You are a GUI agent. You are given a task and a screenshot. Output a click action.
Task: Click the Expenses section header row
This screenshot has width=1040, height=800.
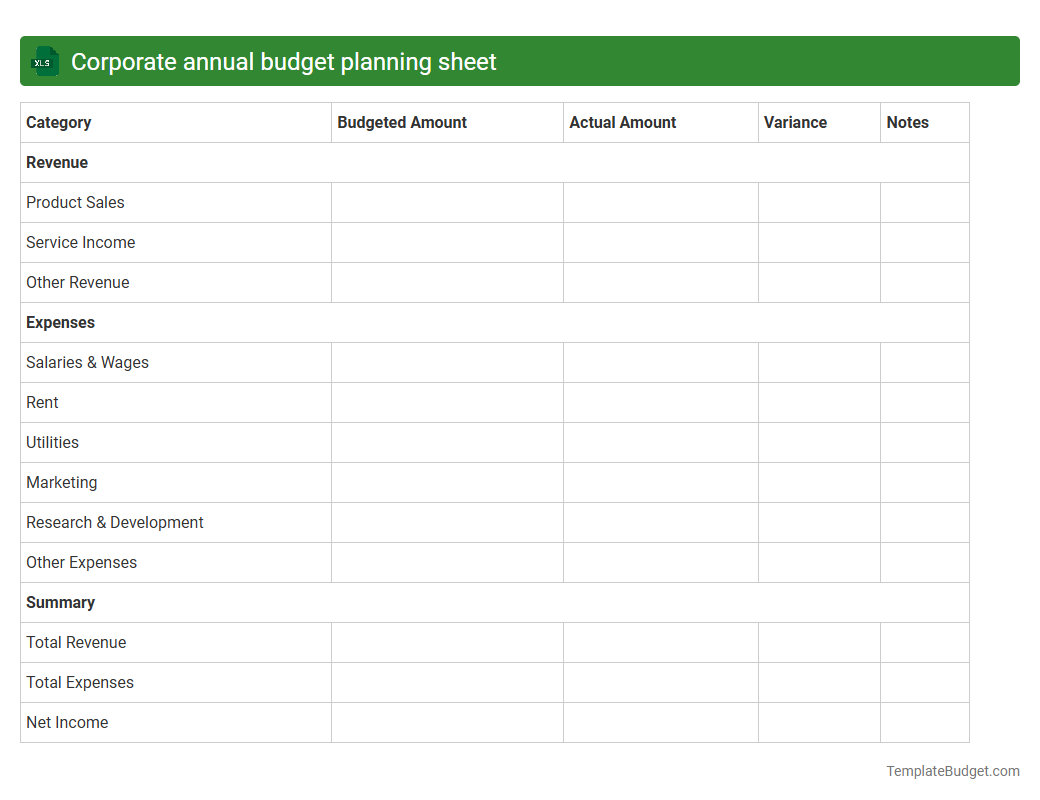click(x=60, y=322)
